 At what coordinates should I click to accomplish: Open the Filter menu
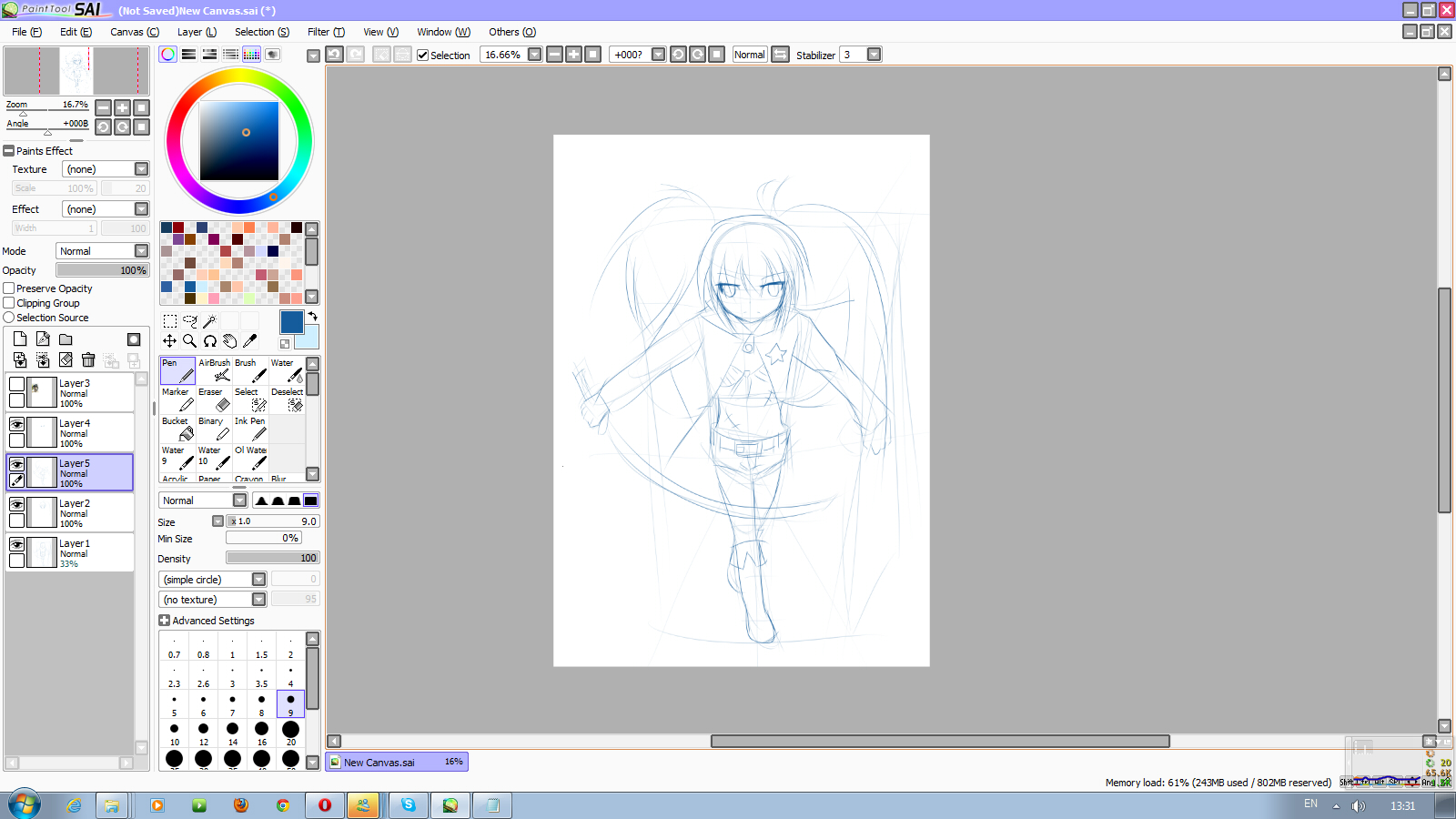pyautogui.click(x=326, y=32)
